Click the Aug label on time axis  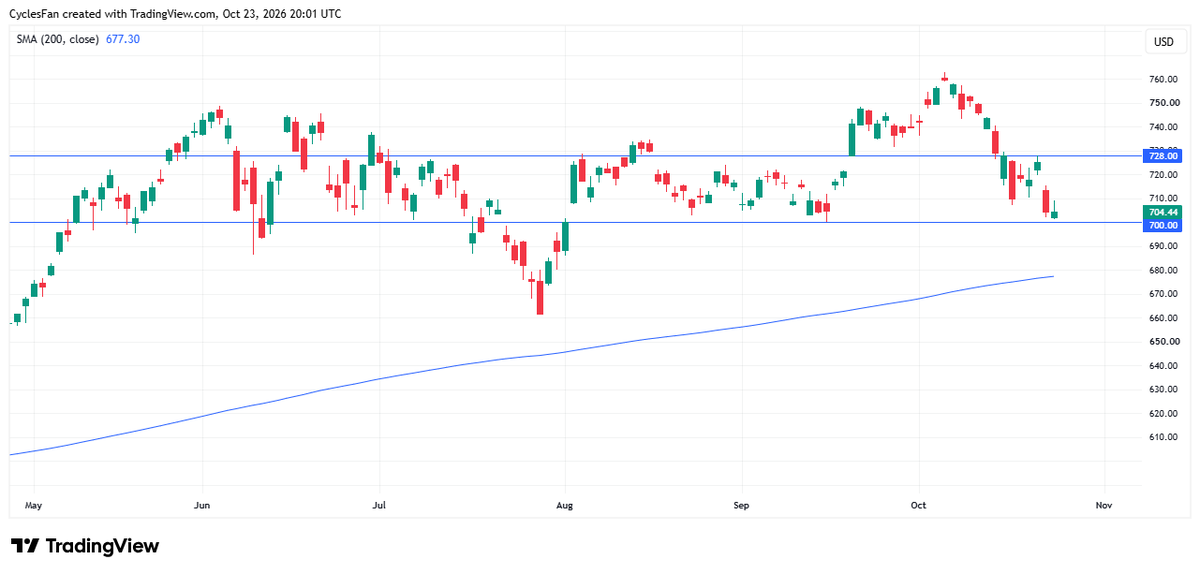click(565, 506)
